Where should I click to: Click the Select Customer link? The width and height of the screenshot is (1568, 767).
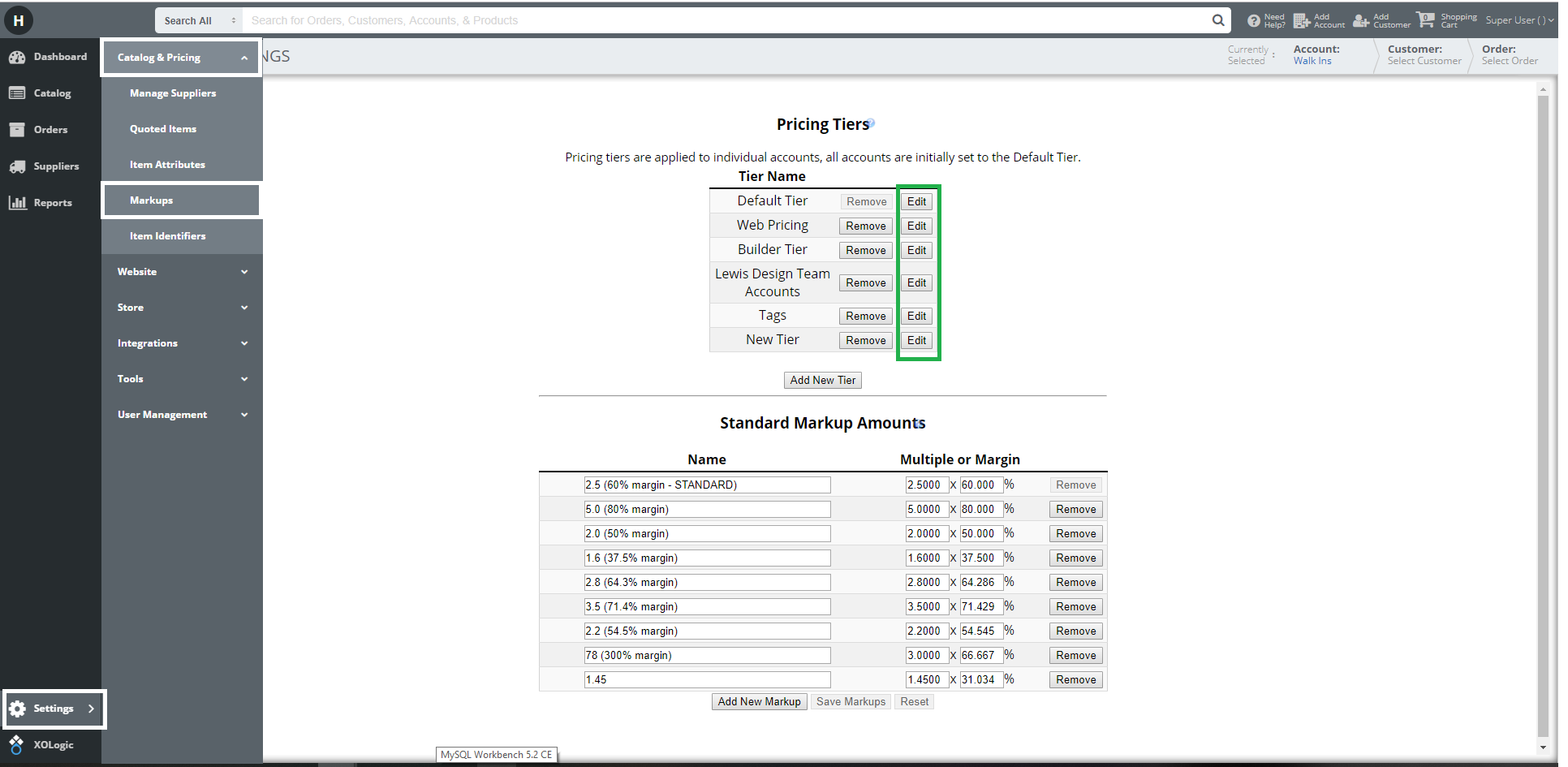(x=1424, y=61)
